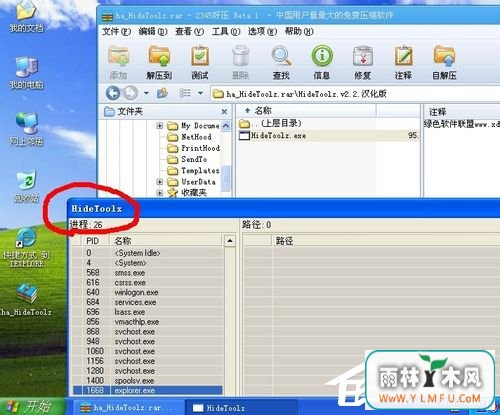Open the 选项(N) menu

point(262,32)
